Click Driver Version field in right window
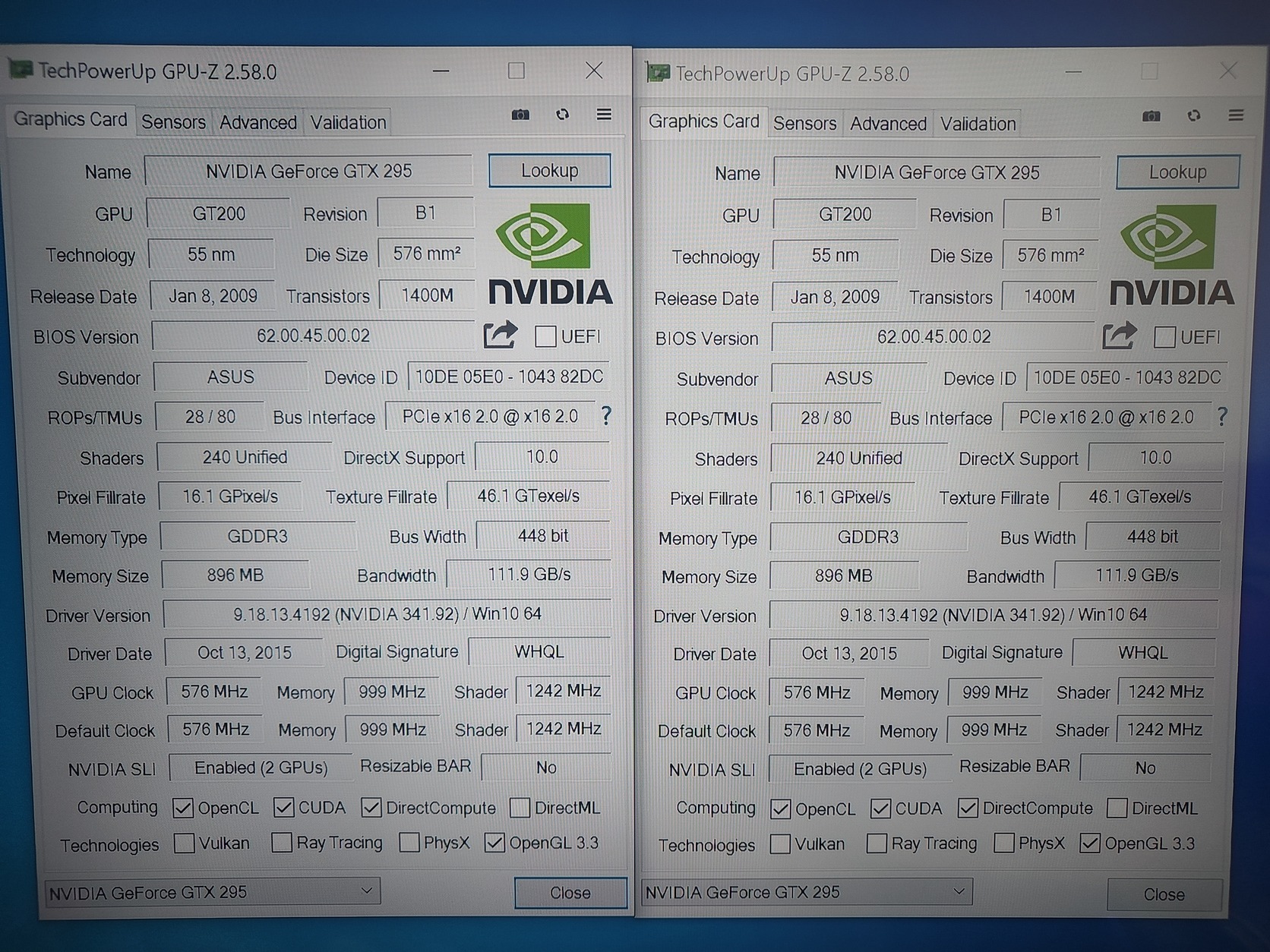Screen dimensions: 1270x952 (994, 615)
